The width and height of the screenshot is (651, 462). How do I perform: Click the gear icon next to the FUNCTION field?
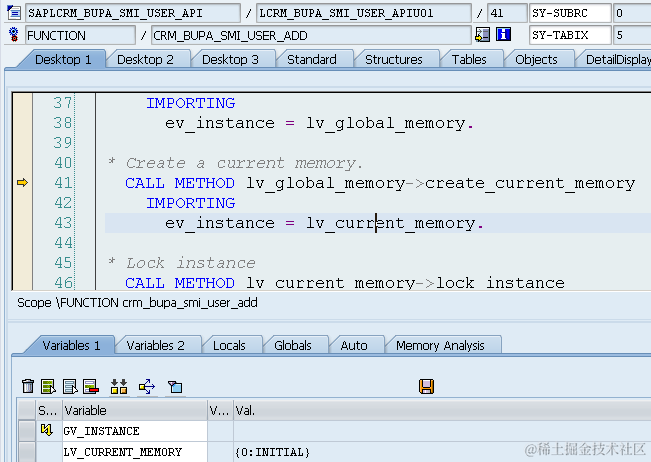[x=14, y=35]
